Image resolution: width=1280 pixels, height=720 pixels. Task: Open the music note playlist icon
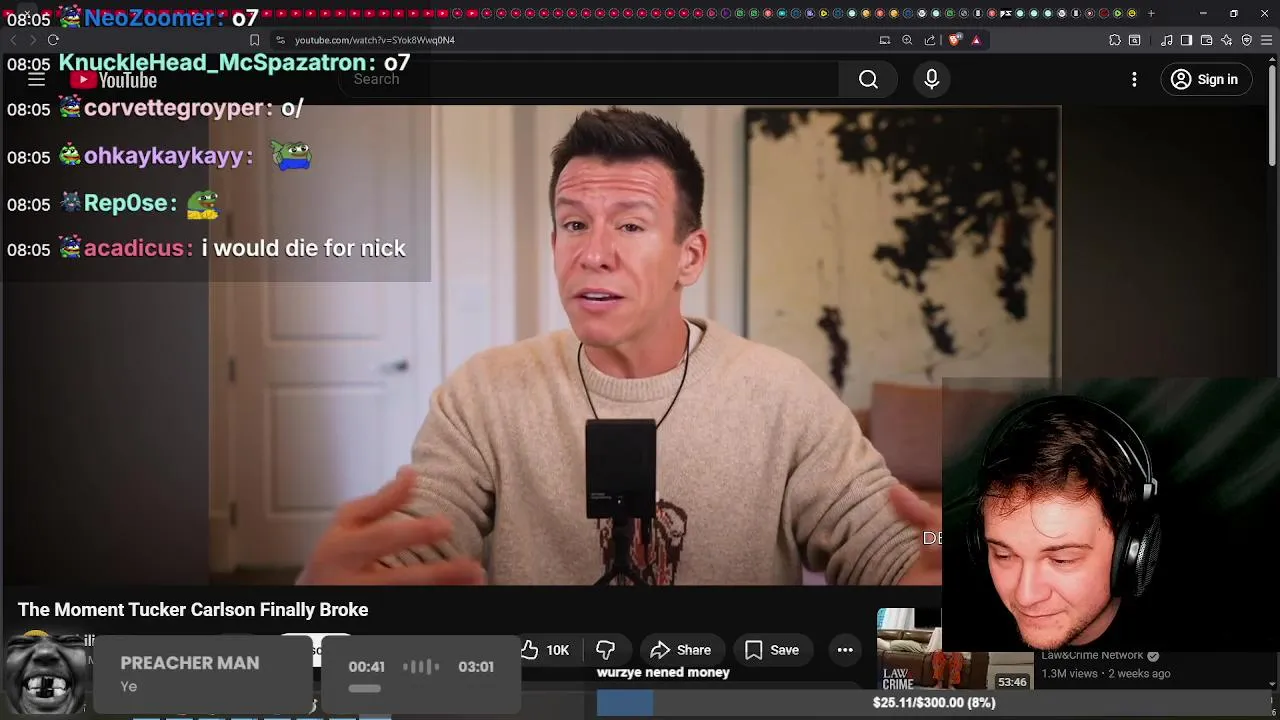(x=1166, y=40)
